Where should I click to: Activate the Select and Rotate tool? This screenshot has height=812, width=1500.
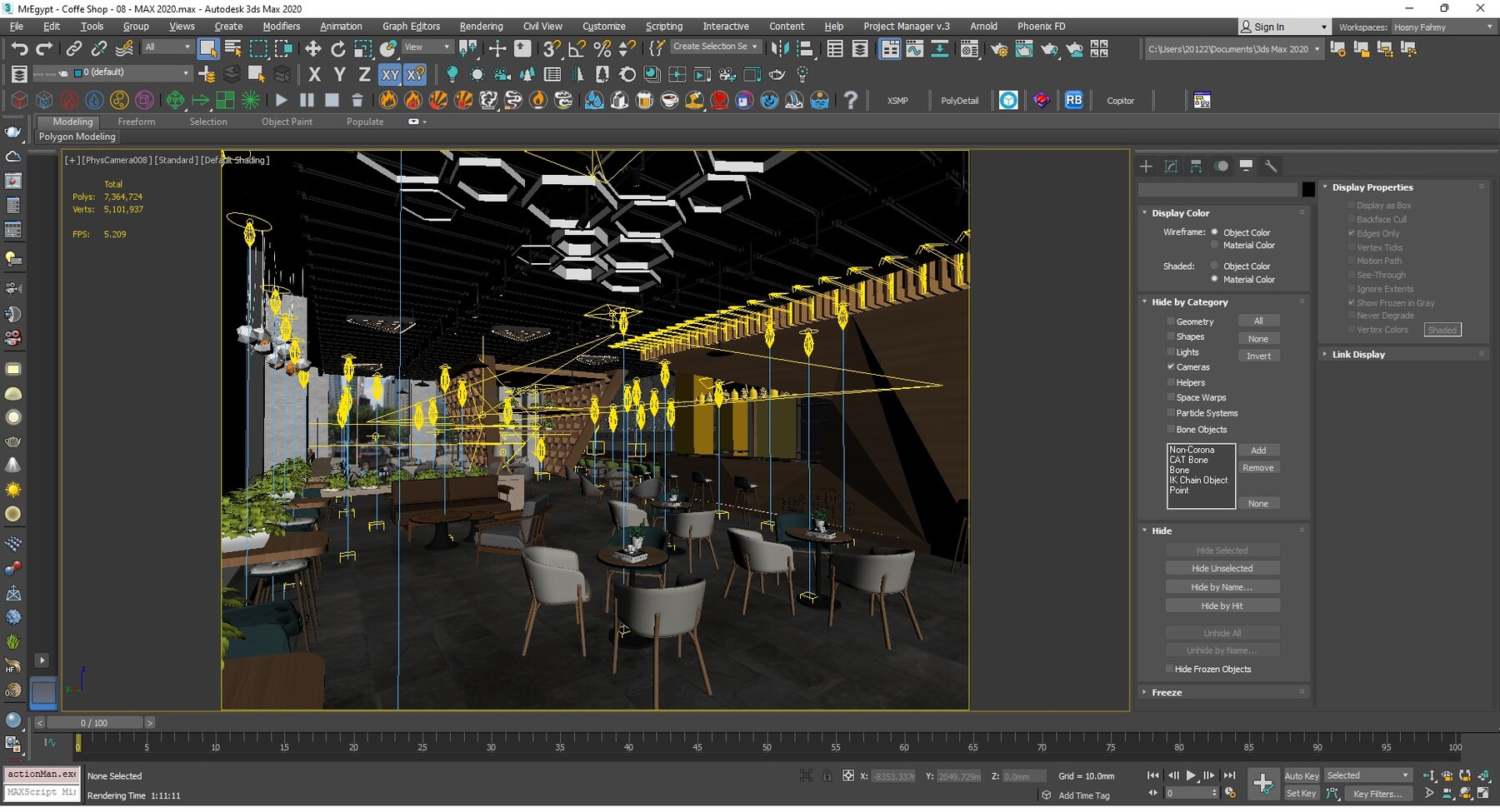click(338, 48)
